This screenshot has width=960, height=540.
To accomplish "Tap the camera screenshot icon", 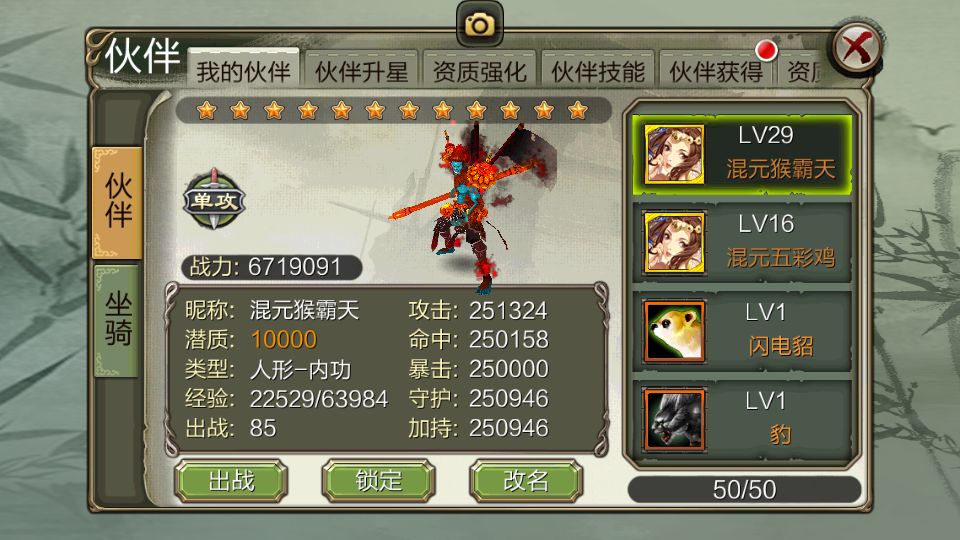I will (479, 24).
